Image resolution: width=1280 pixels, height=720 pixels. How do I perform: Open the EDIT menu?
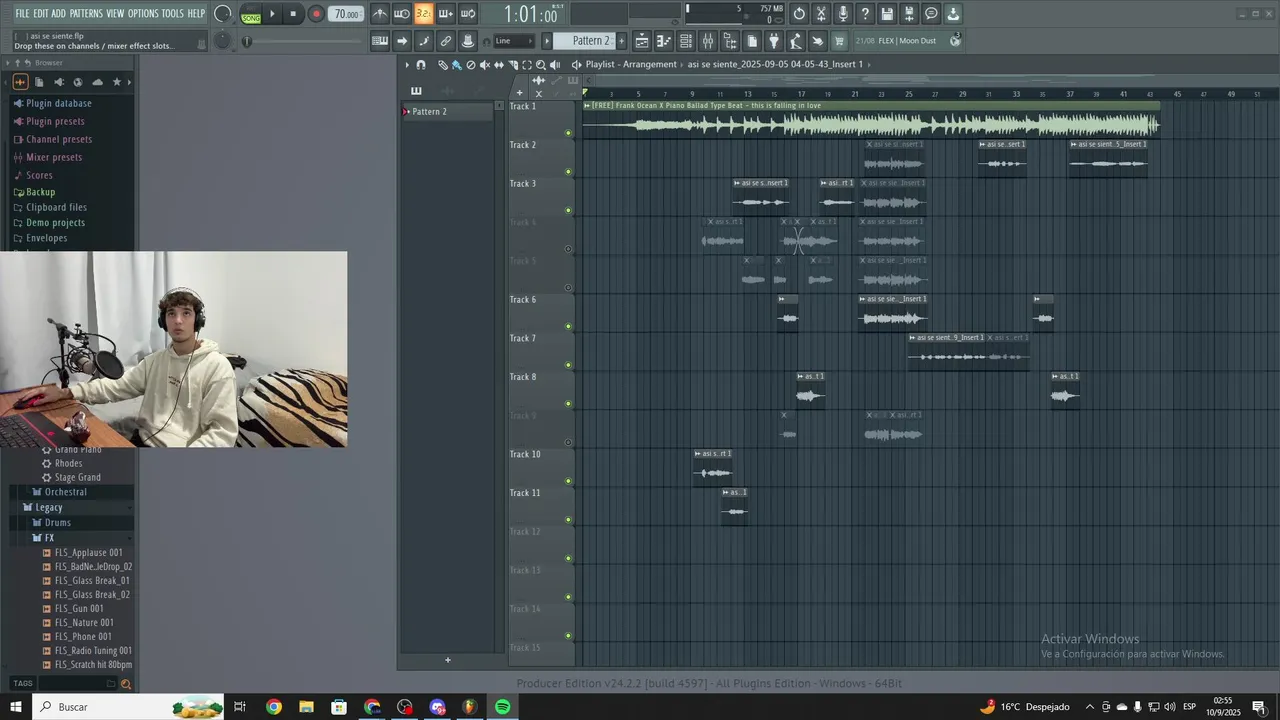(41, 14)
